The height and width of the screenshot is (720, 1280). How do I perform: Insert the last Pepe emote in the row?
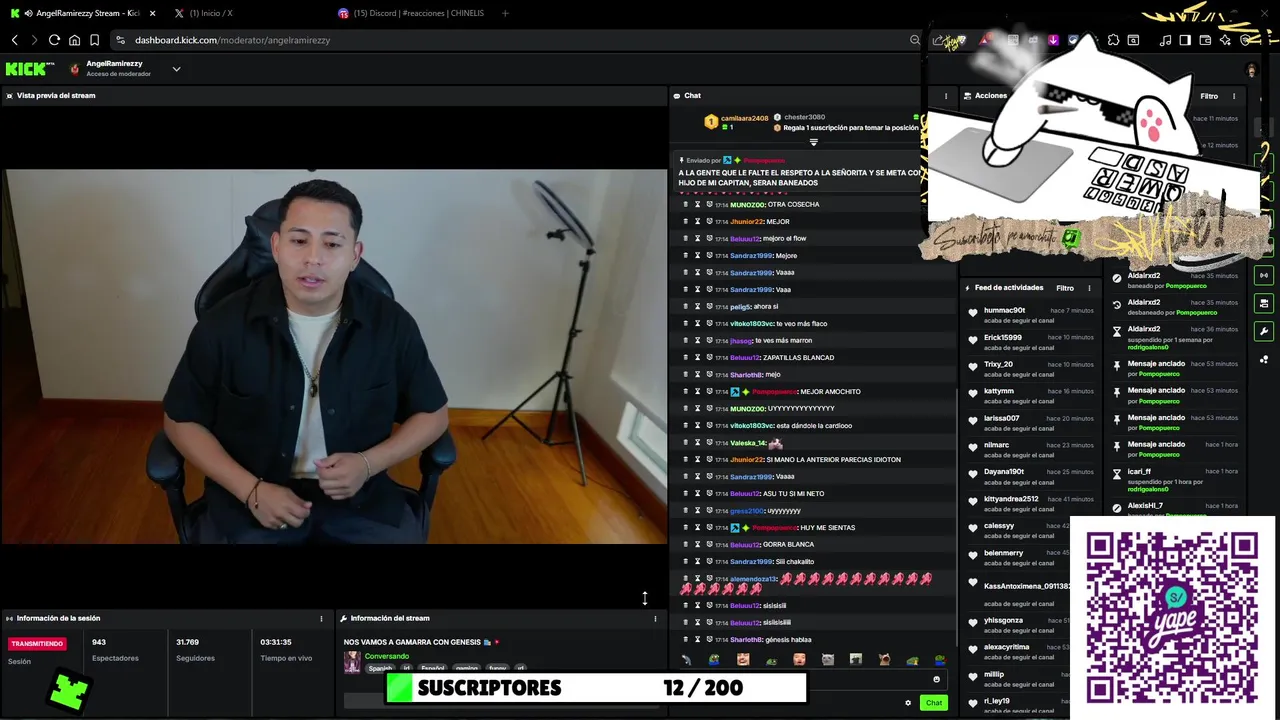tap(940, 660)
